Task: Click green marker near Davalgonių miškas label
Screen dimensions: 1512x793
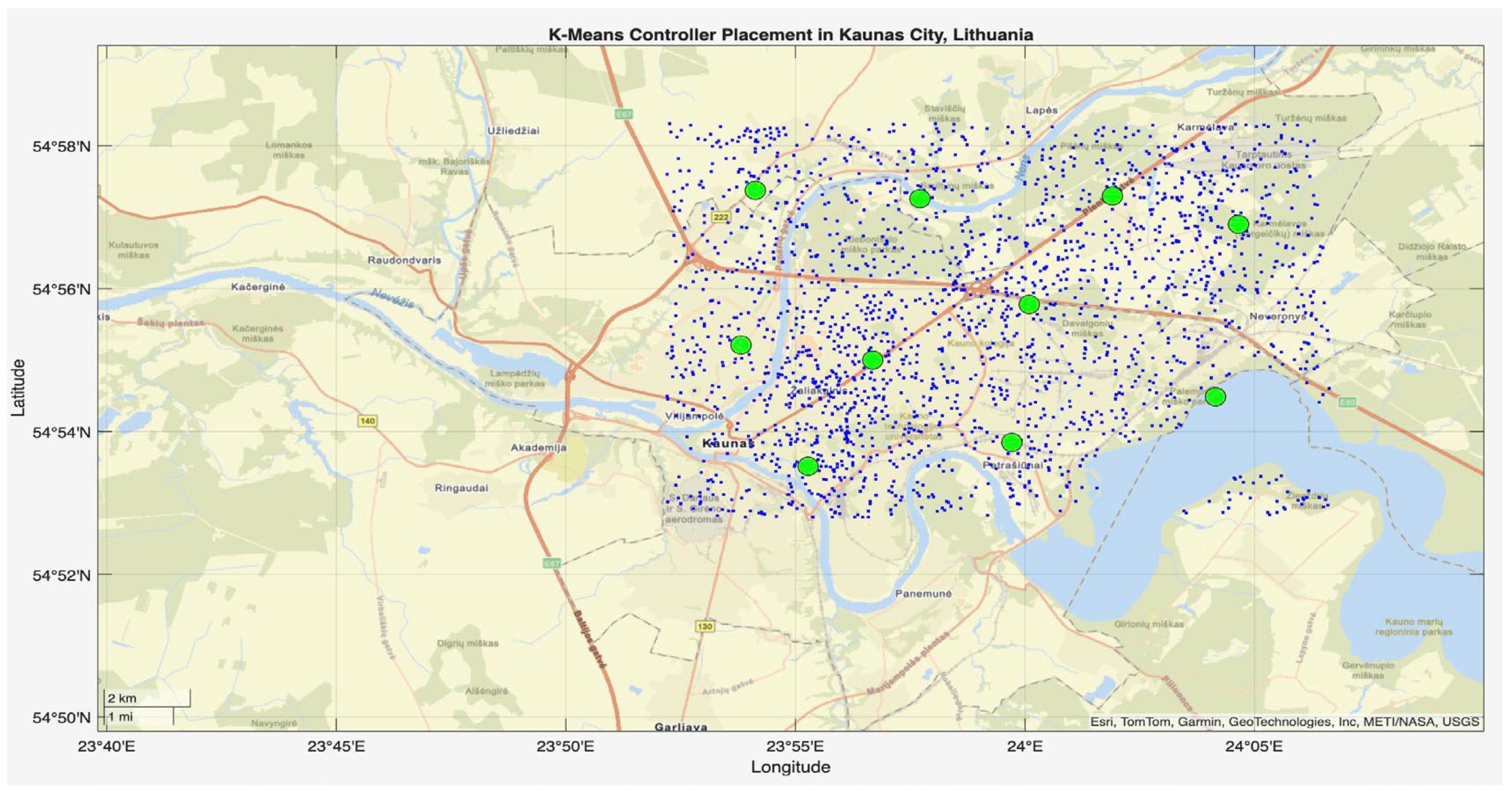Action: (x=1029, y=304)
